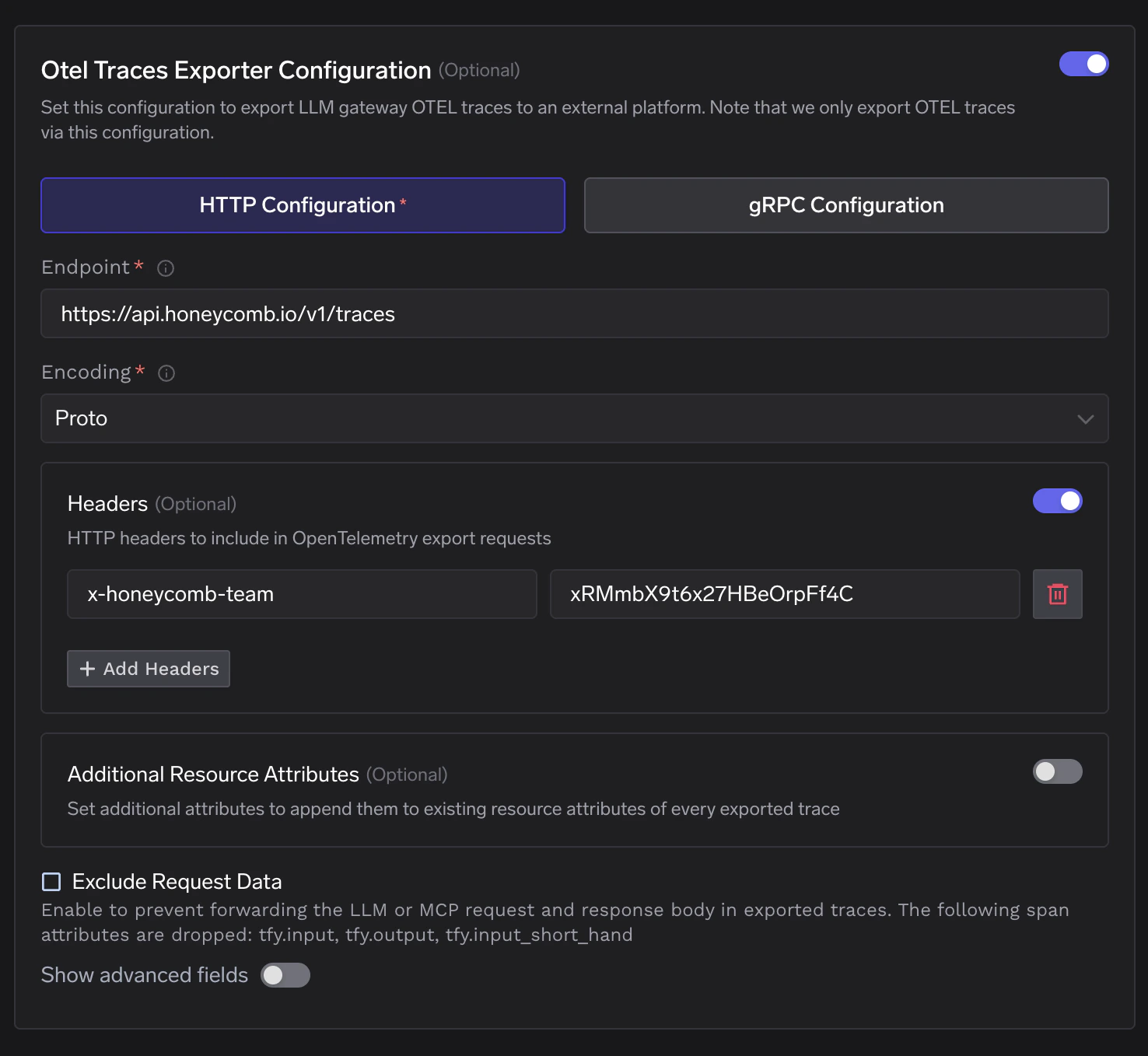Click the Encoding field label

pyautogui.click(x=86, y=372)
